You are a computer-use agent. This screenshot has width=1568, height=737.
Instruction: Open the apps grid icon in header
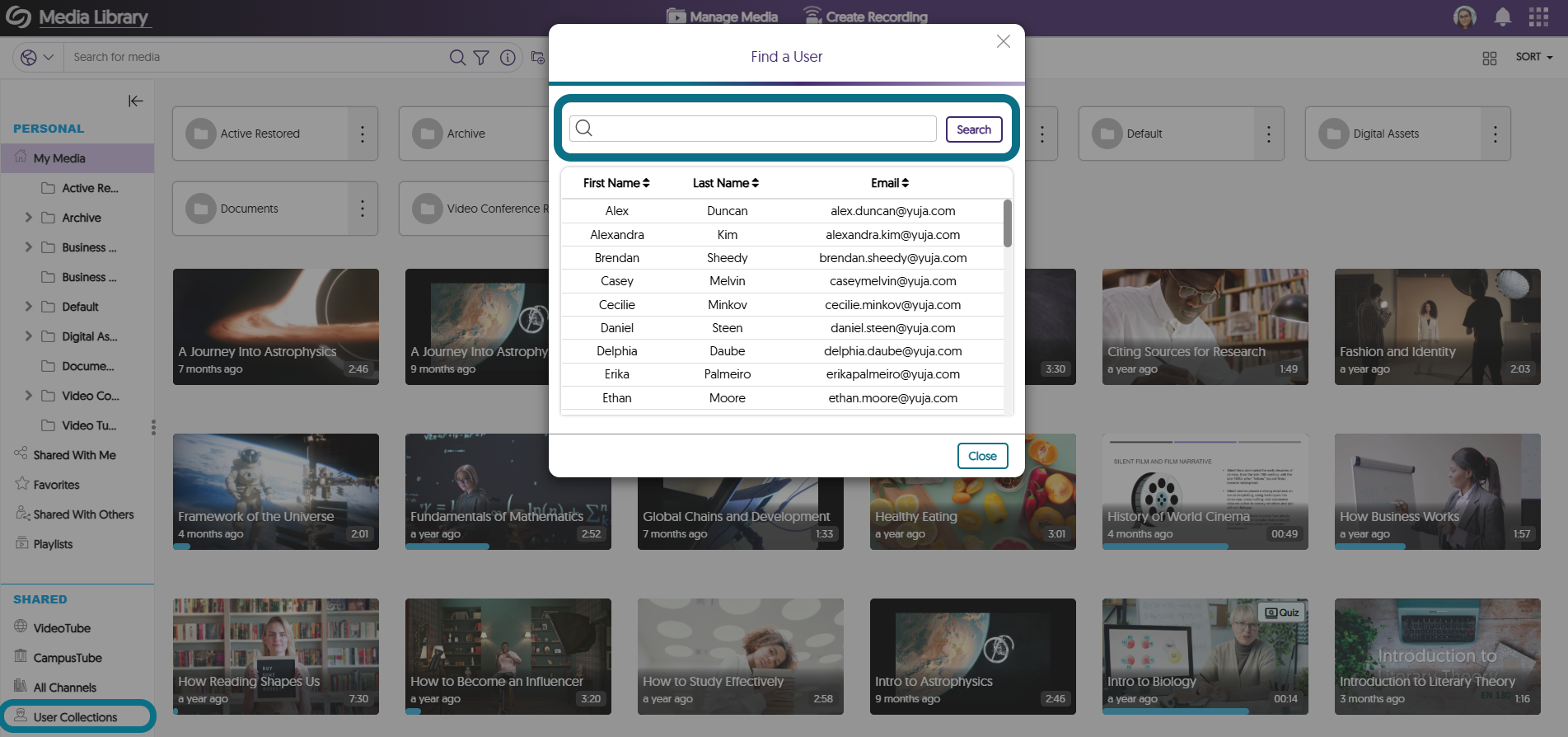pos(1538,16)
